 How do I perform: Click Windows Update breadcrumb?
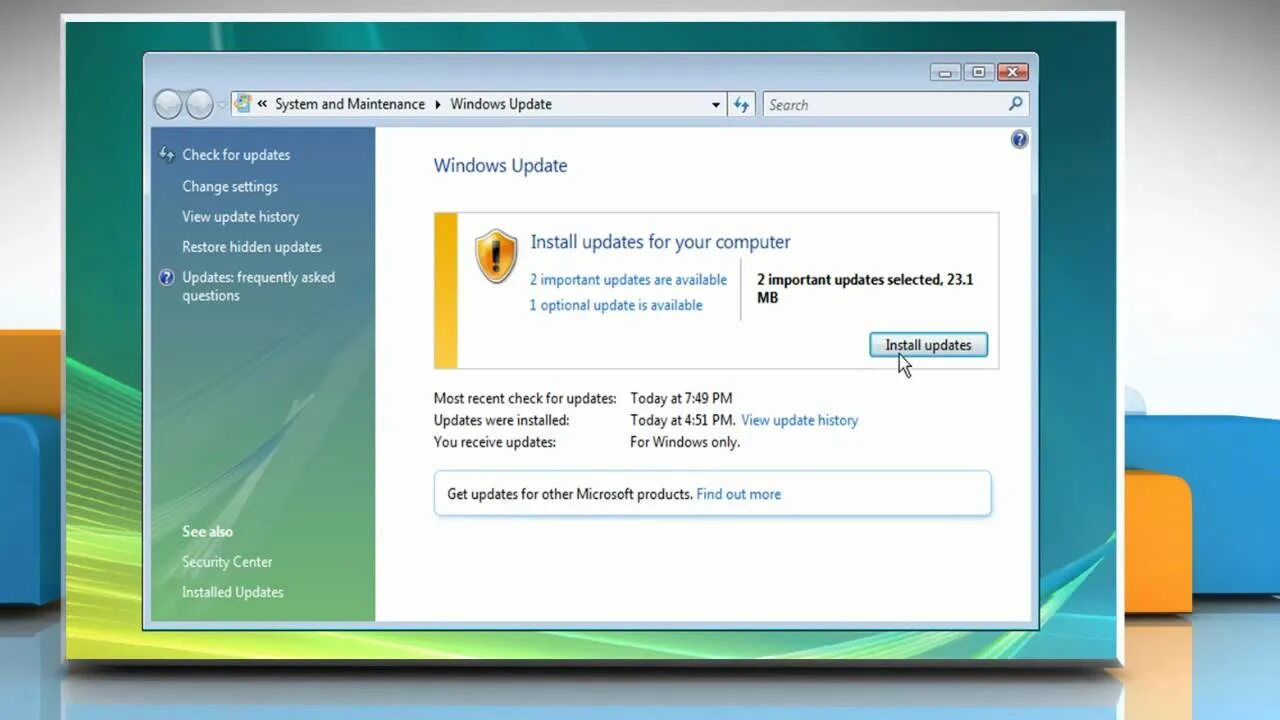pos(501,104)
